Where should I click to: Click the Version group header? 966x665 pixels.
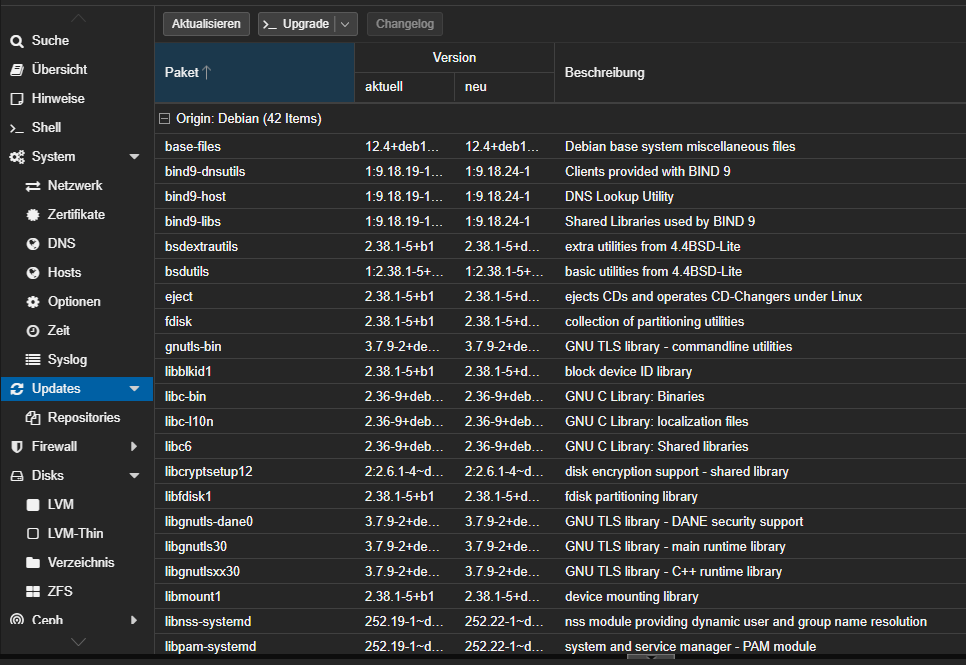click(455, 57)
